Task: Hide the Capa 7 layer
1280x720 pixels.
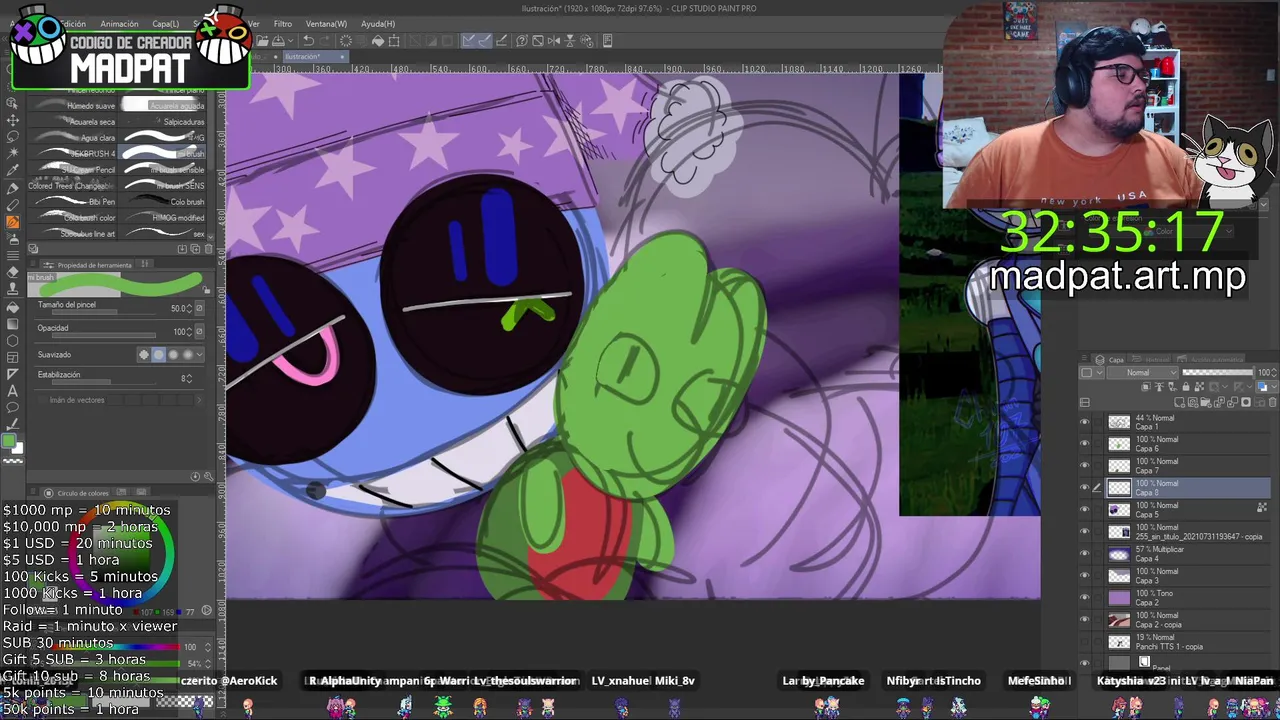Action: [x=1085, y=466]
